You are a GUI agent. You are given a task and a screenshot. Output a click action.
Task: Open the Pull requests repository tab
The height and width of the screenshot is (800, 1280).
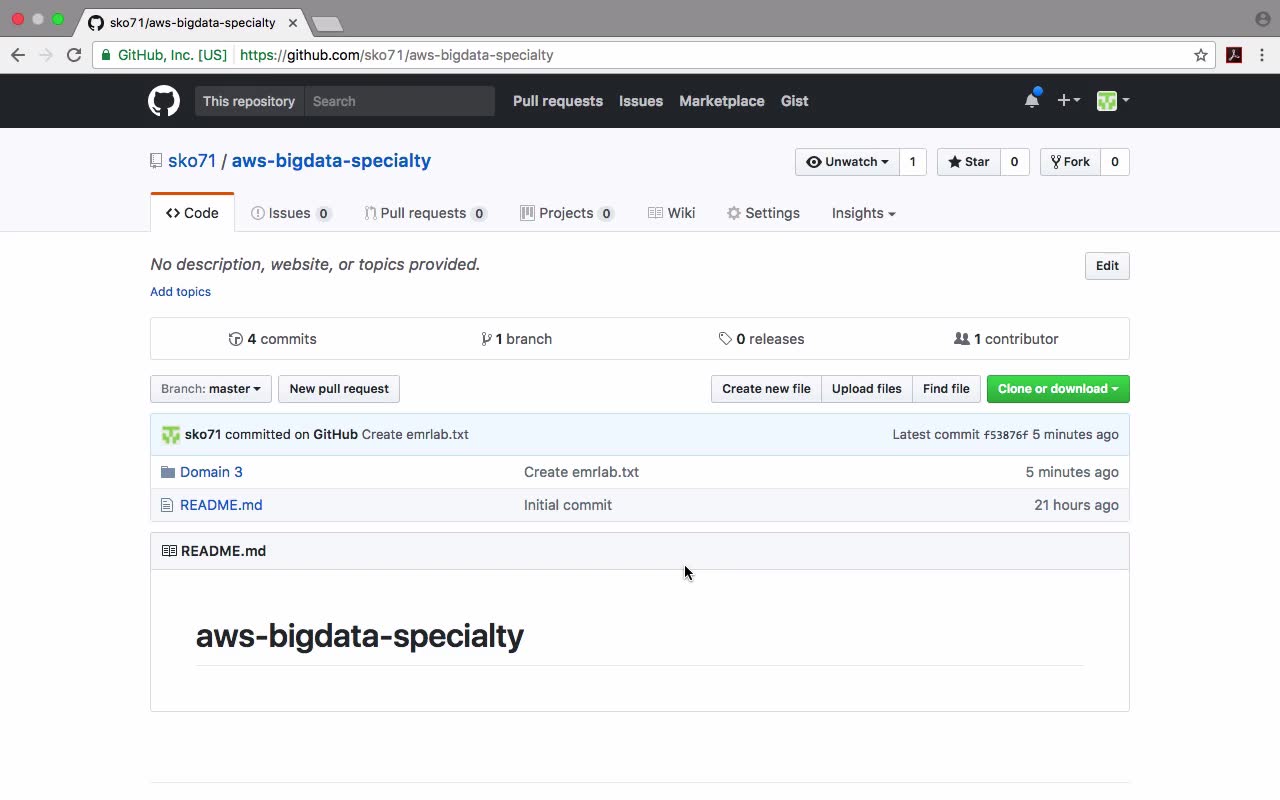tap(425, 213)
